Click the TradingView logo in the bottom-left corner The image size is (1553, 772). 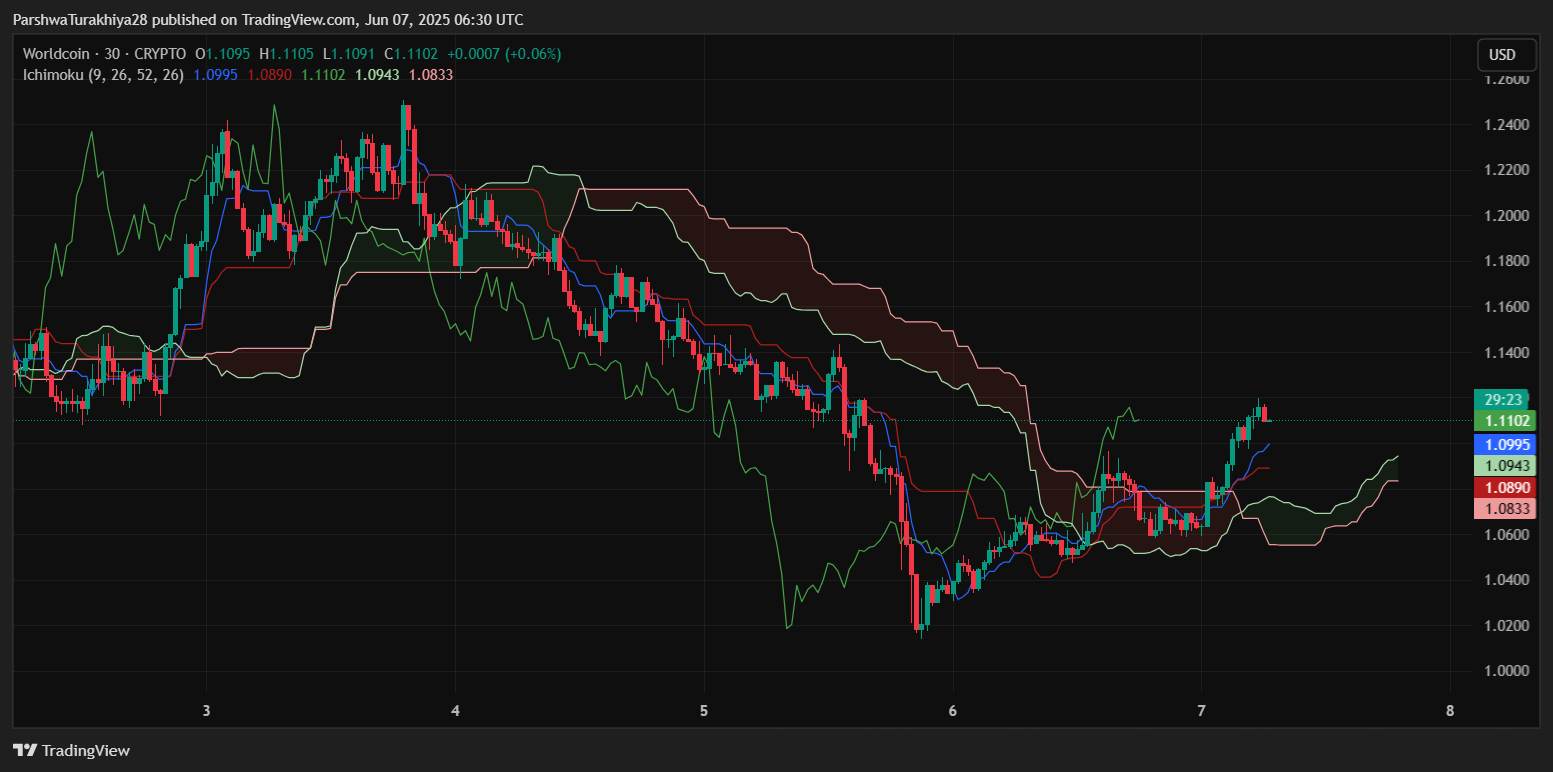71,750
